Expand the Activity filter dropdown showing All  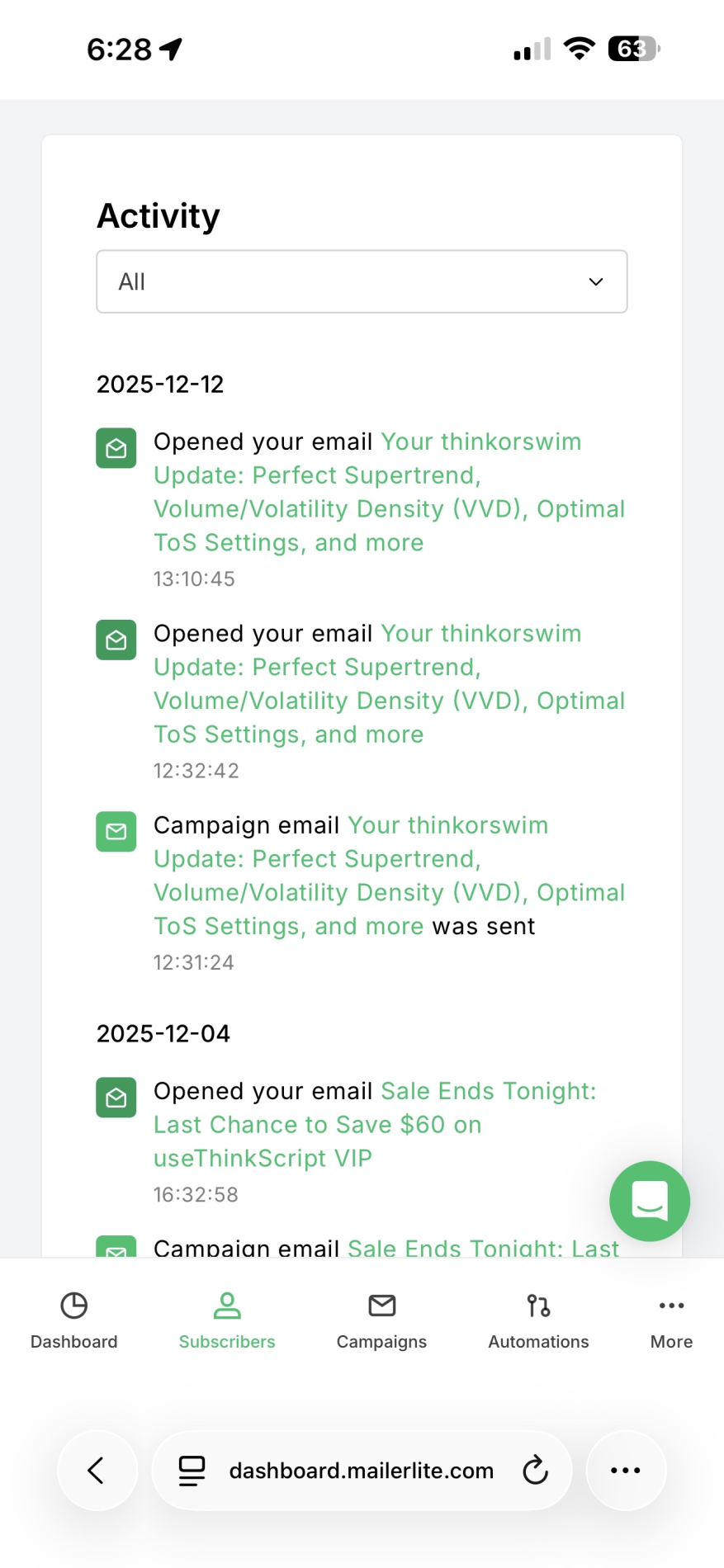coord(362,281)
